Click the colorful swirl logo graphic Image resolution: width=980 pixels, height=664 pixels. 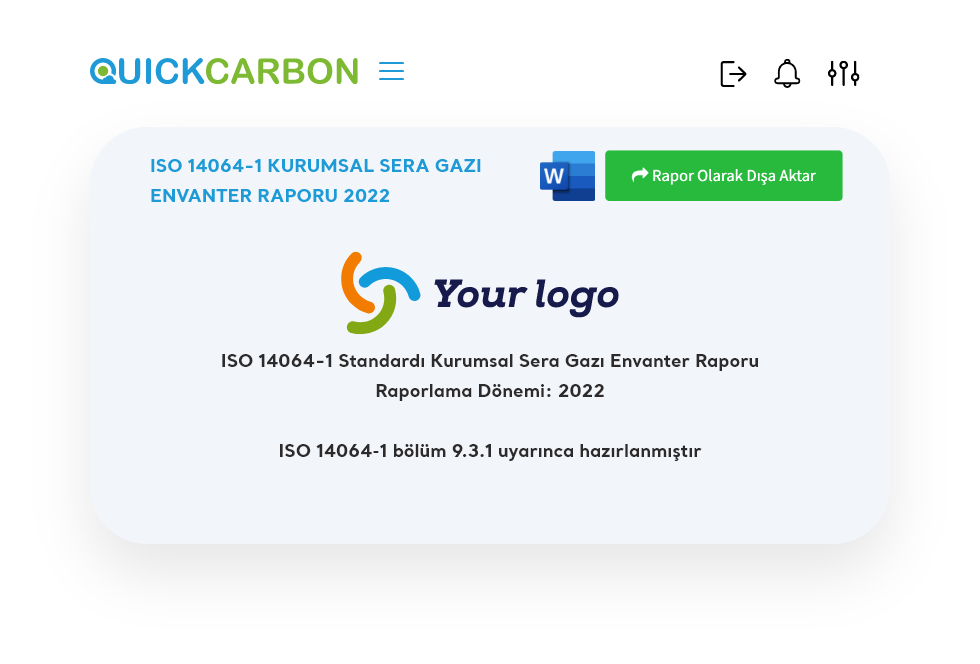pyautogui.click(x=379, y=293)
